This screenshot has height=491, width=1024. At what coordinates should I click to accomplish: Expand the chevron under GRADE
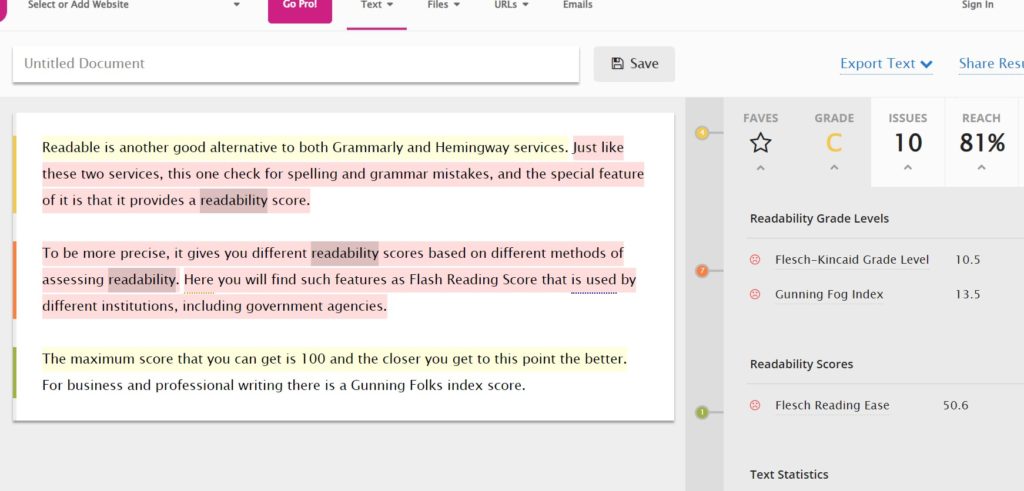coord(834,168)
